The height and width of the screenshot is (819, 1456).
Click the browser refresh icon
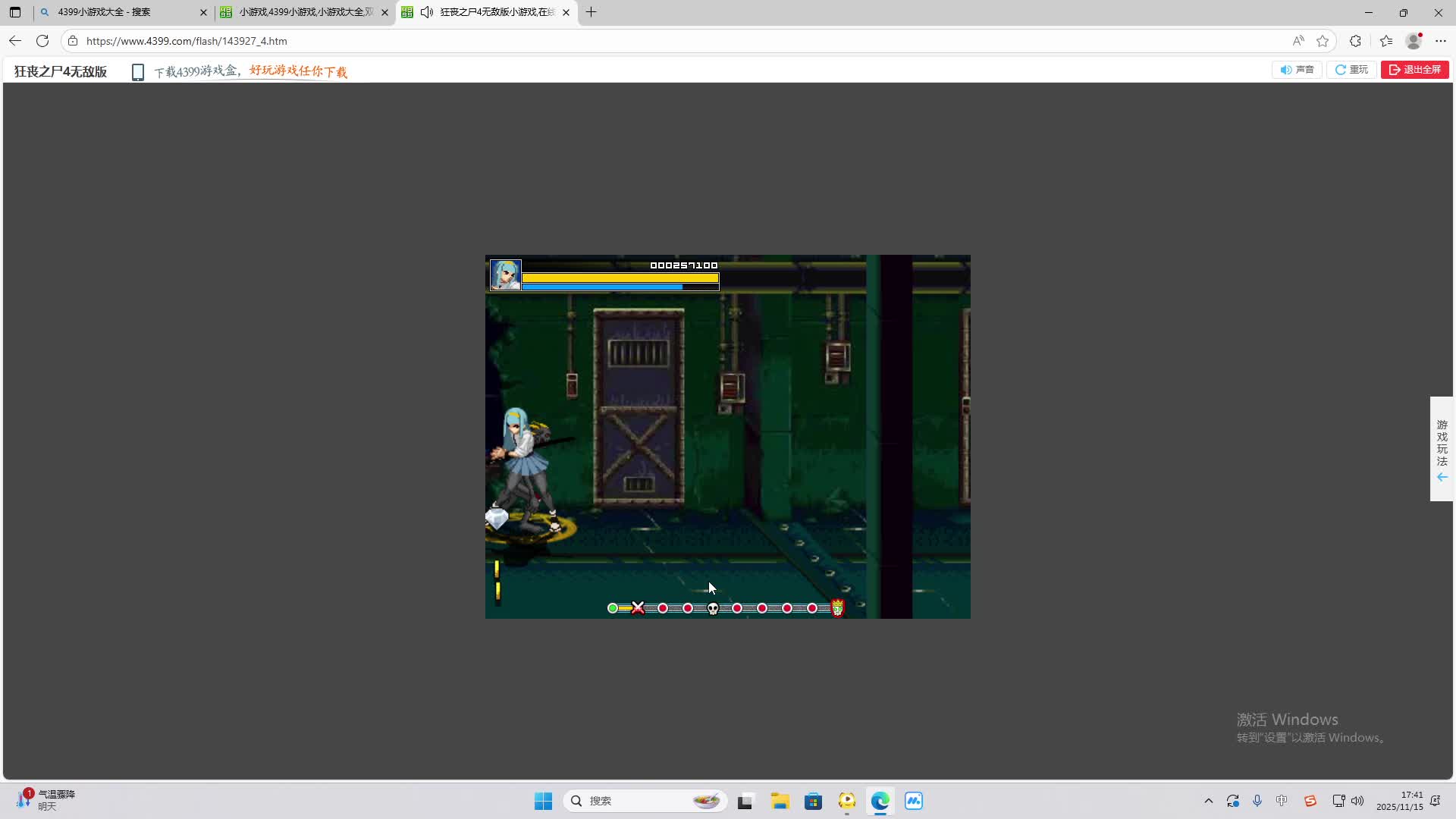[42, 41]
